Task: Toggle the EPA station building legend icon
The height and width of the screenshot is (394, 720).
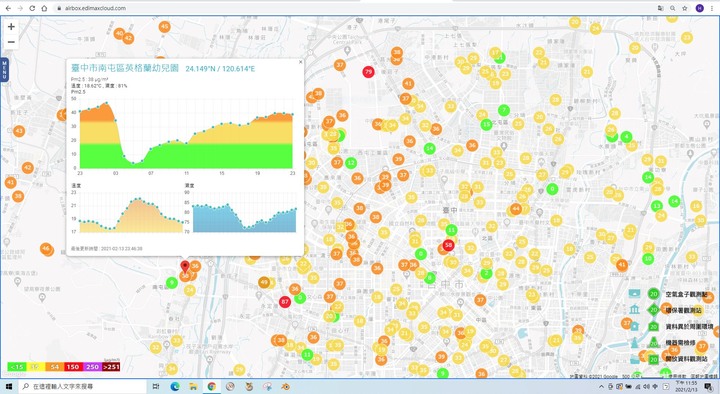Action: coord(635,309)
